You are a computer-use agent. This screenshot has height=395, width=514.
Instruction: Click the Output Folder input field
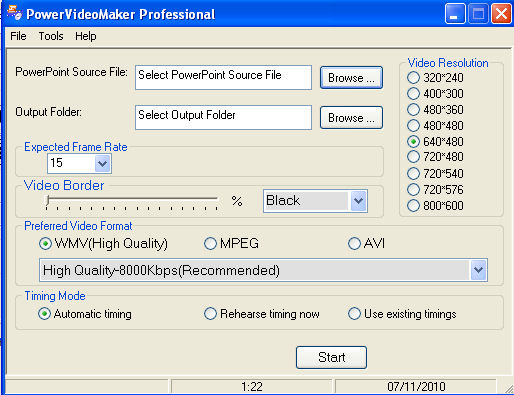pyautogui.click(x=223, y=117)
